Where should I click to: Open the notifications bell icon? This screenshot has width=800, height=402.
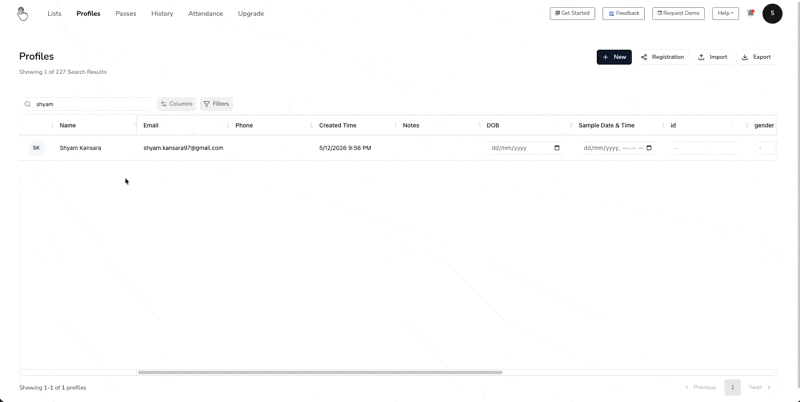point(751,13)
